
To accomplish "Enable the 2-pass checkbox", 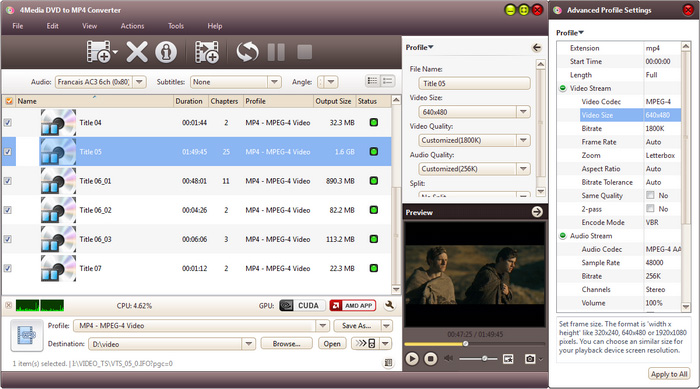I will click(x=650, y=209).
